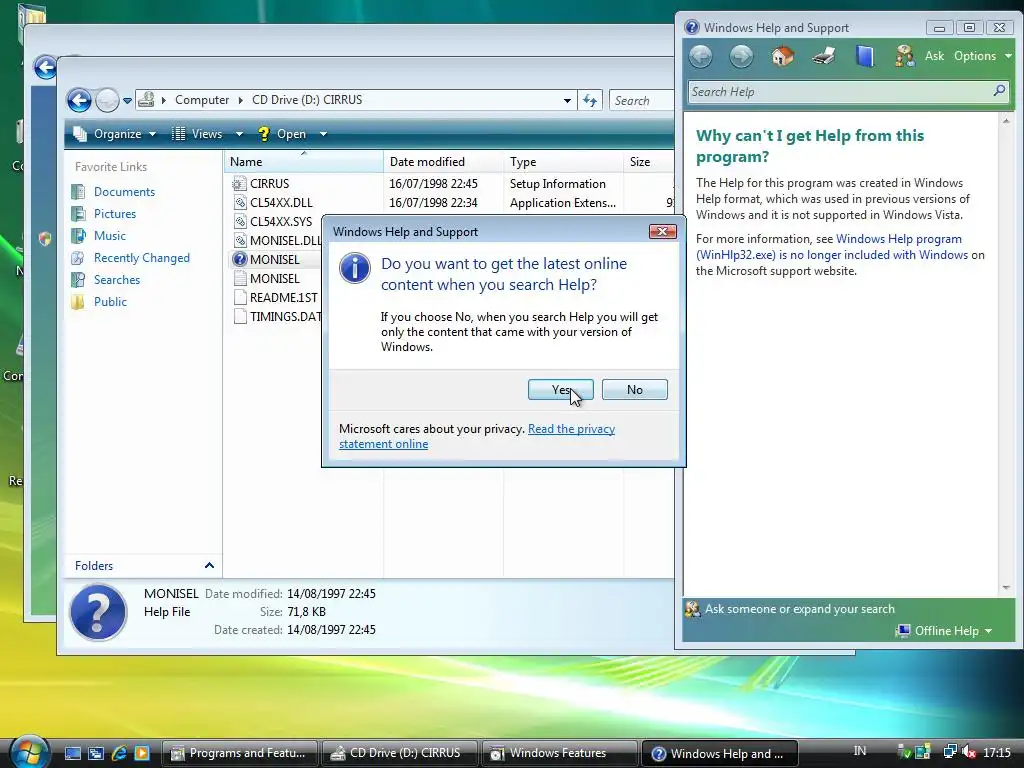Select the MONISEL help file icon
Screen dimensions: 1024x768
pyautogui.click(x=240, y=260)
